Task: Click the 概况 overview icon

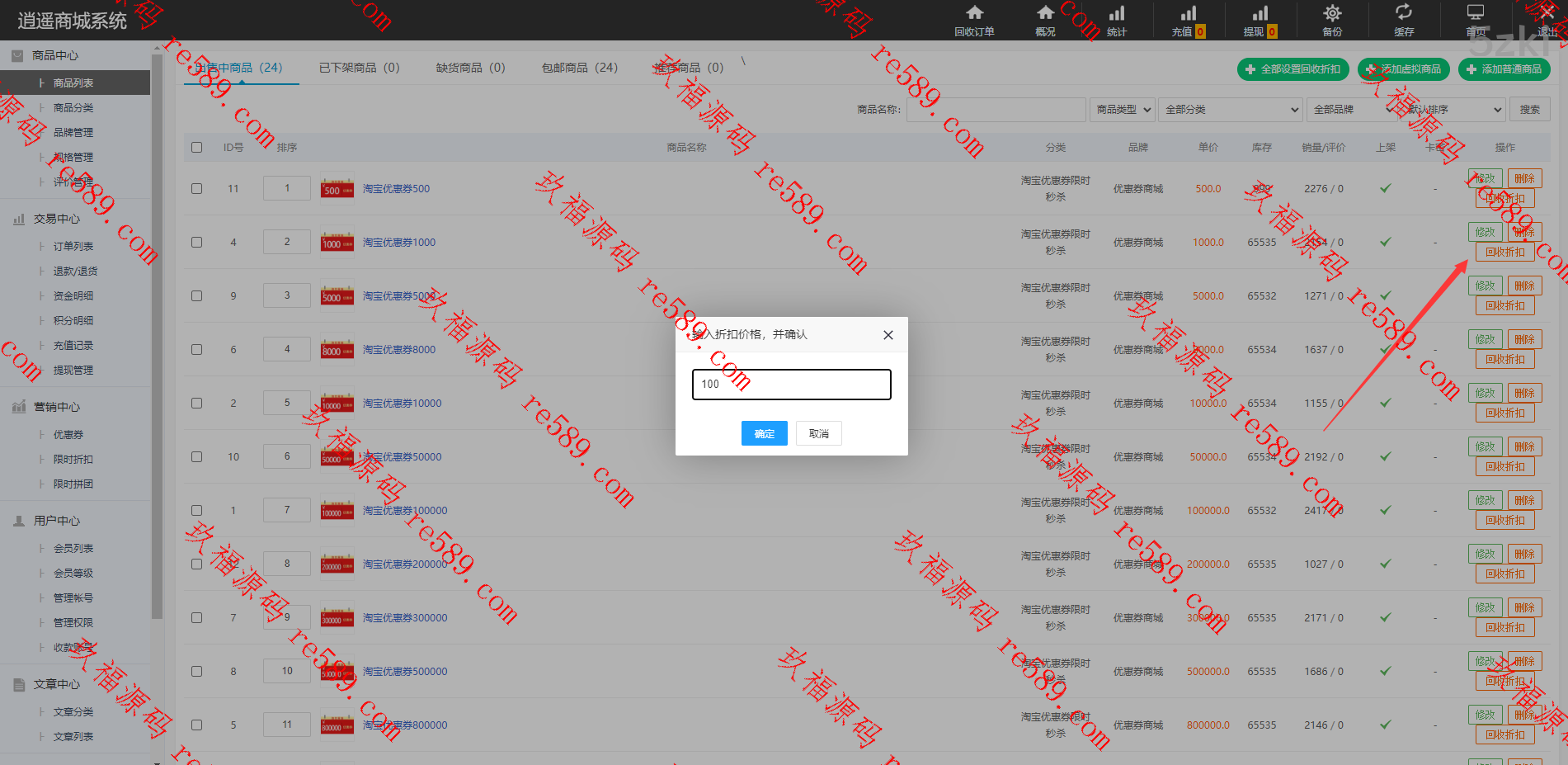Action: pos(1045,14)
